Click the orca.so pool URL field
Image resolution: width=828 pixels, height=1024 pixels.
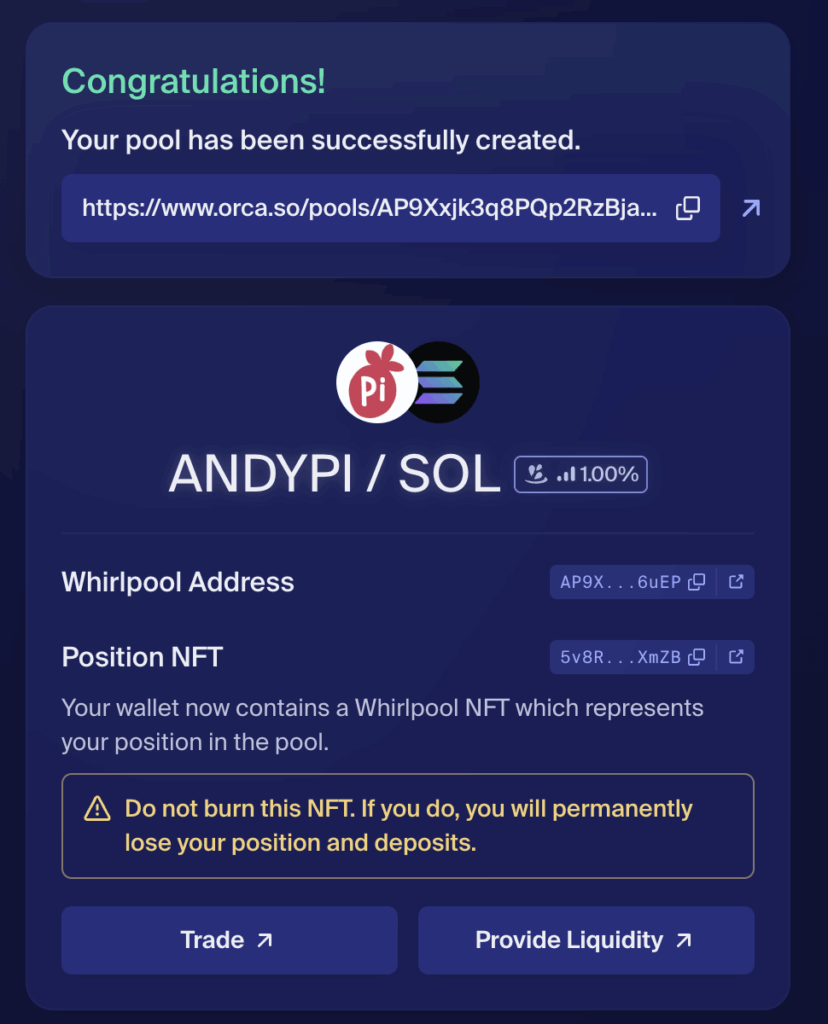390,208
